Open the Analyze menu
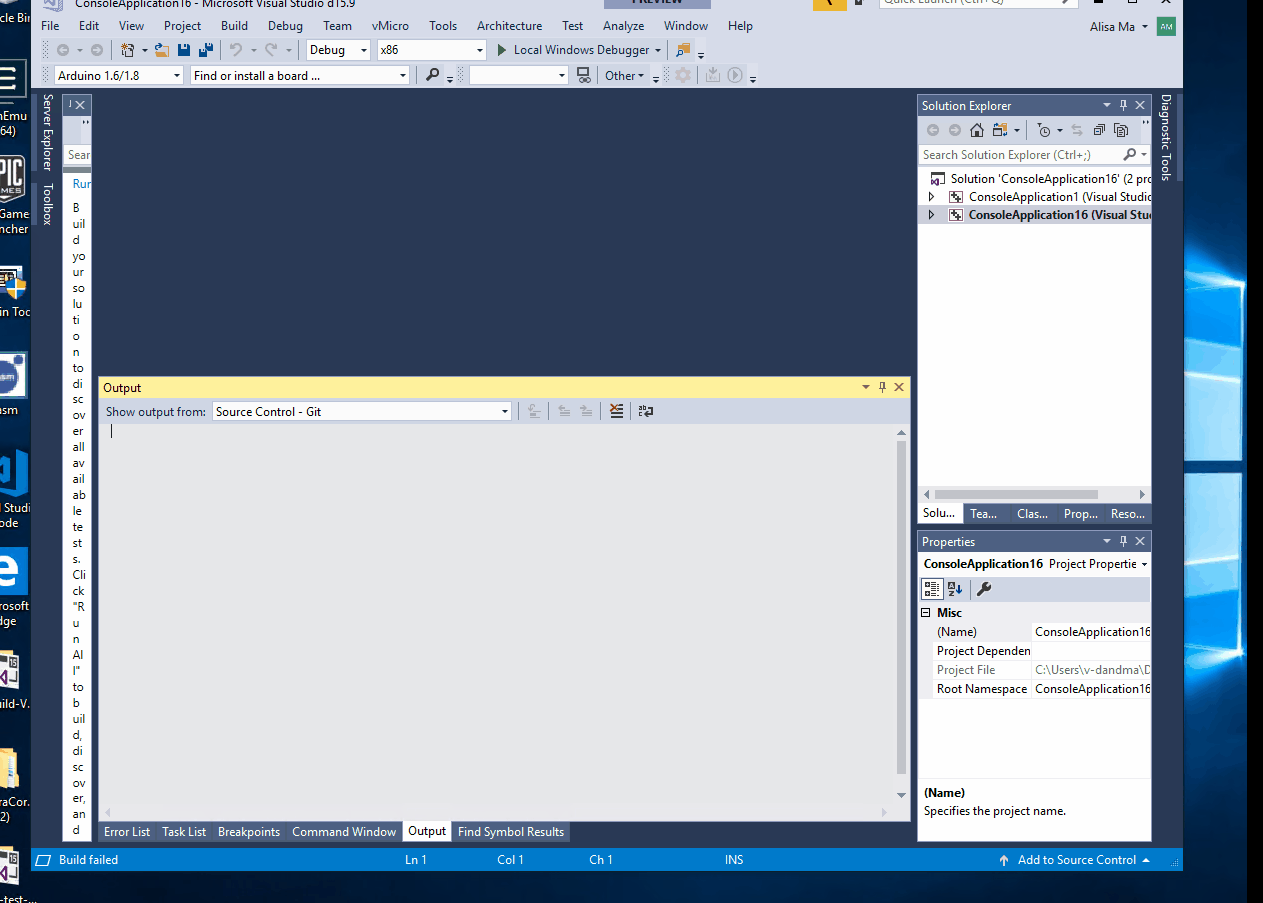 tap(623, 26)
